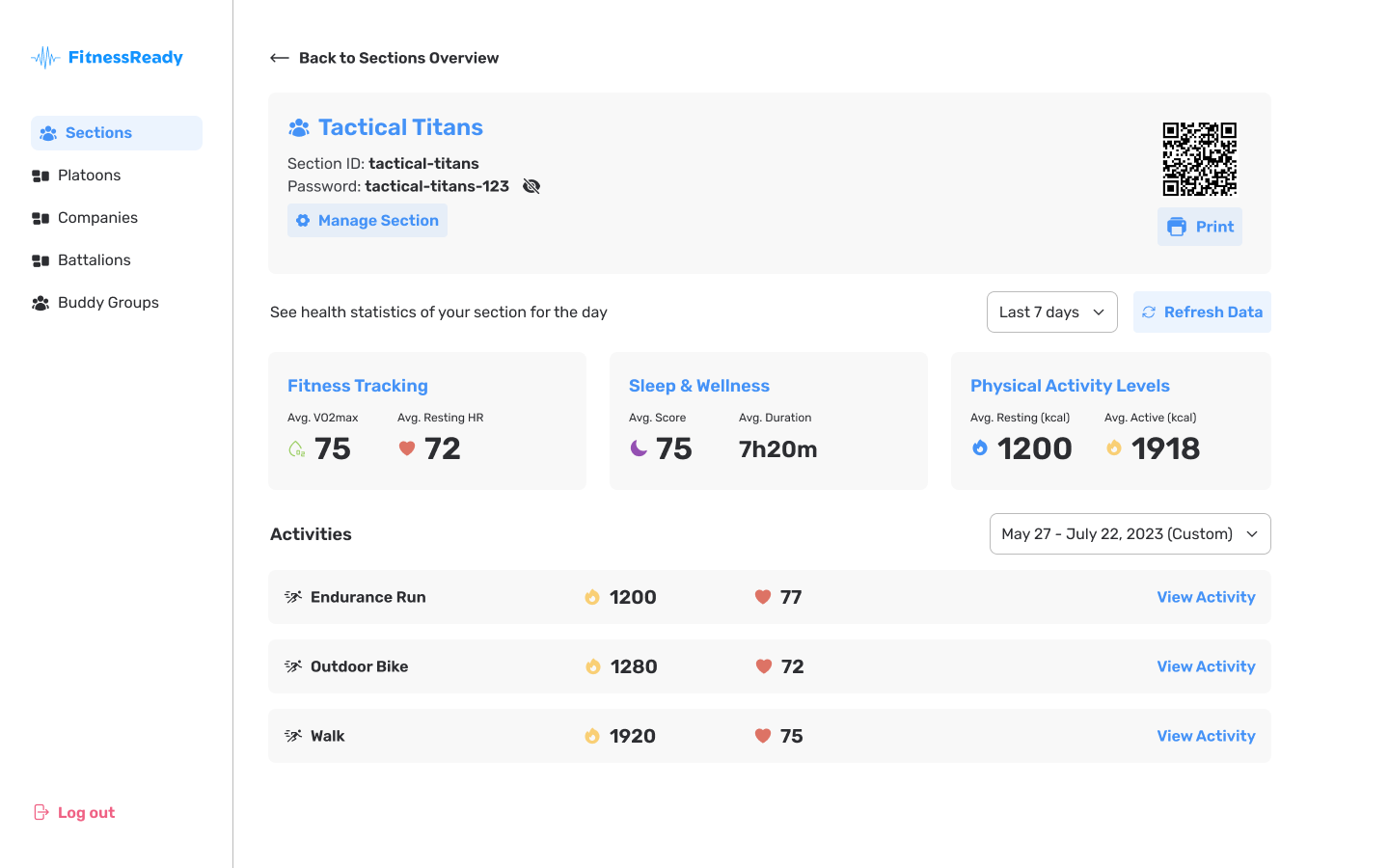Click View Activity for Walk
Viewport: 1389px width, 868px height.
pyautogui.click(x=1206, y=736)
